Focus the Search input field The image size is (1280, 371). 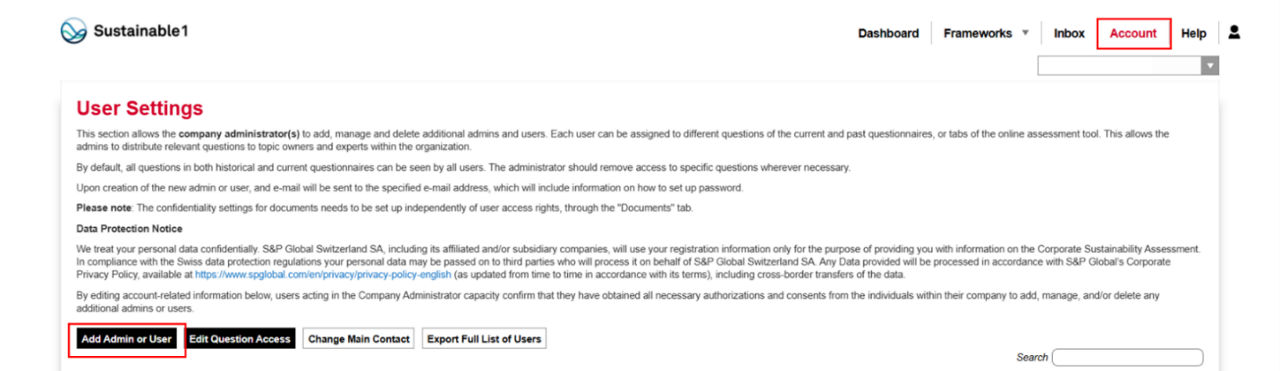coord(1128,357)
